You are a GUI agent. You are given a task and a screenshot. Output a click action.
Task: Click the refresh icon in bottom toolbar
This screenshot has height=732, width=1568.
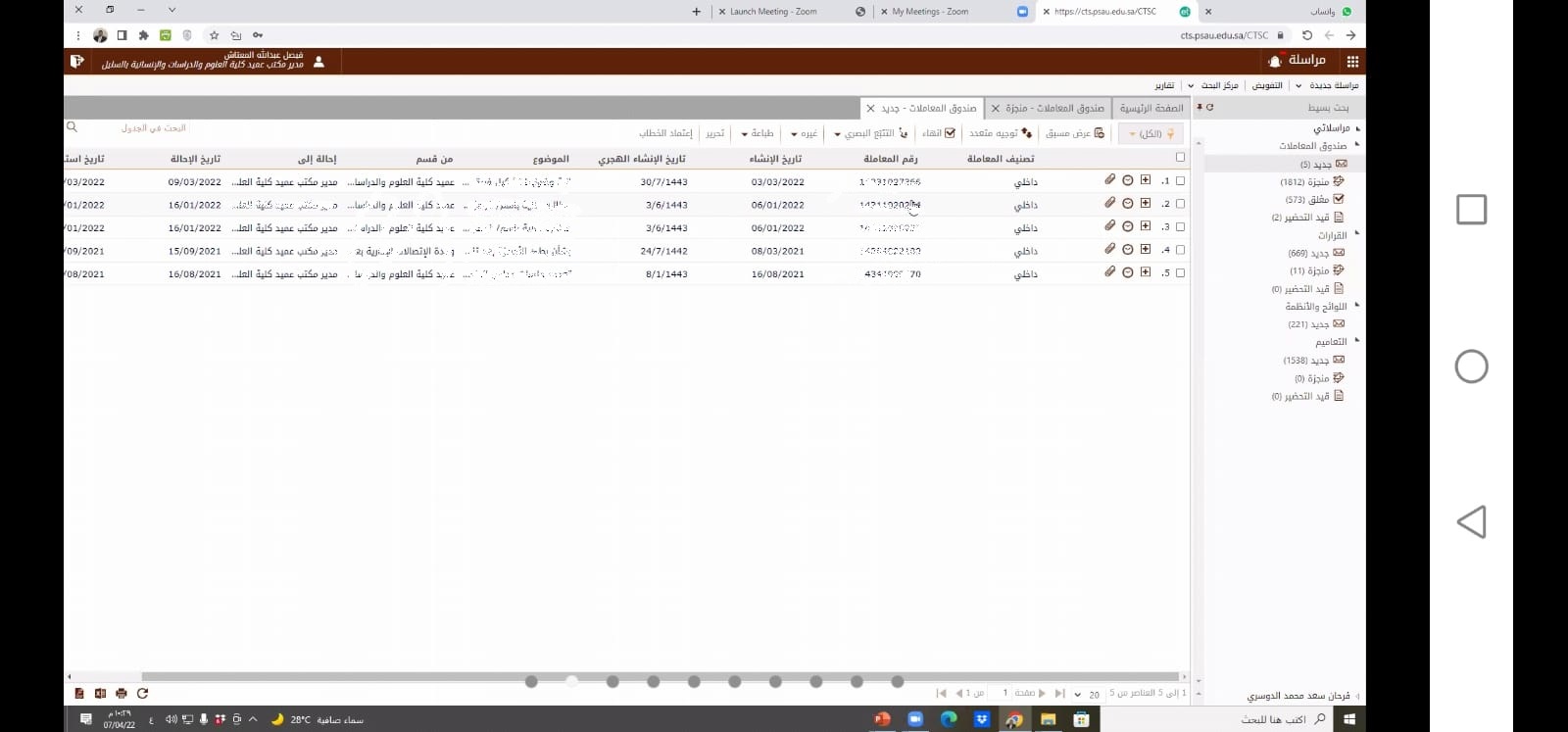click(142, 693)
